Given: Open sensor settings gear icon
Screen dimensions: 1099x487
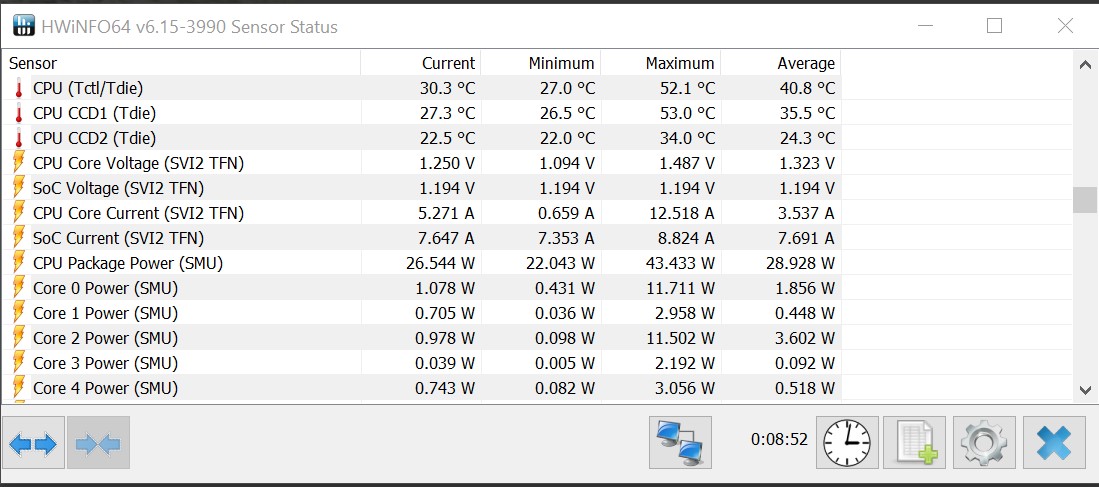Looking at the screenshot, I should point(984,443).
